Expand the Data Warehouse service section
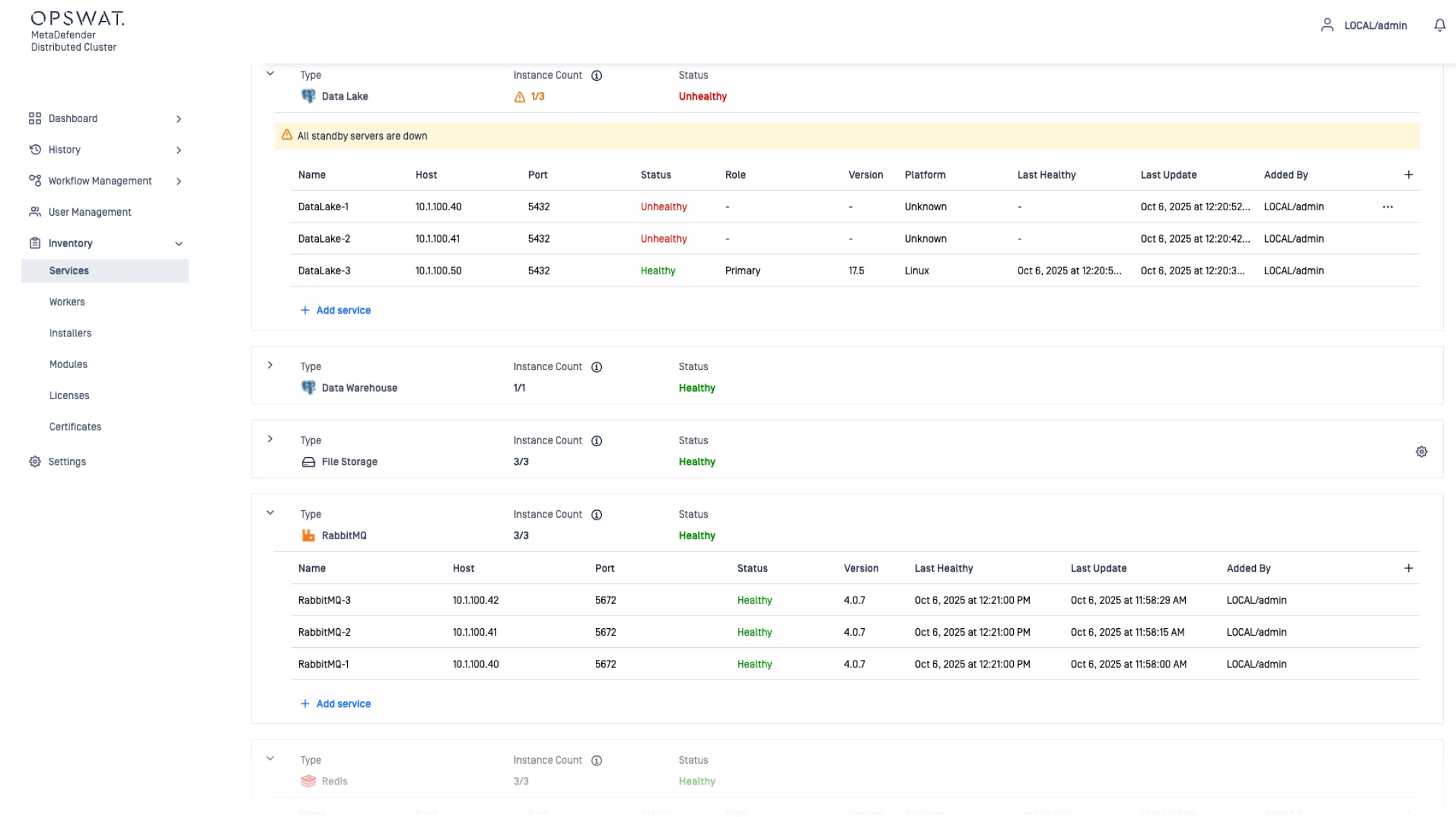The width and height of the screenshot is (1456, 817). [x=270, y=365]
